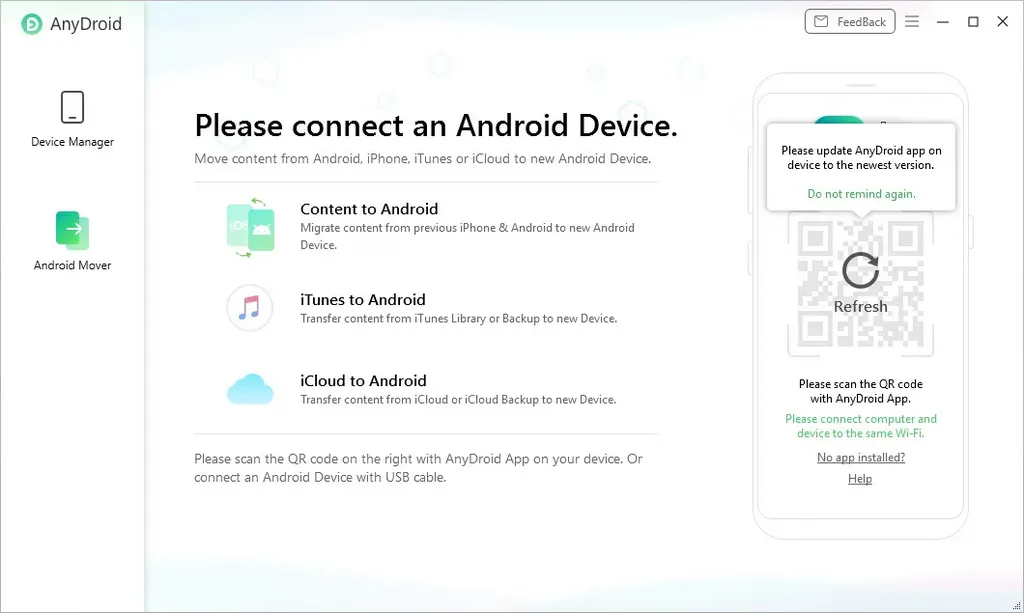Click 'Please scan the QR code' instruction
The image size is (1024, 613).
pyautogui.click(x=861, y=391)
